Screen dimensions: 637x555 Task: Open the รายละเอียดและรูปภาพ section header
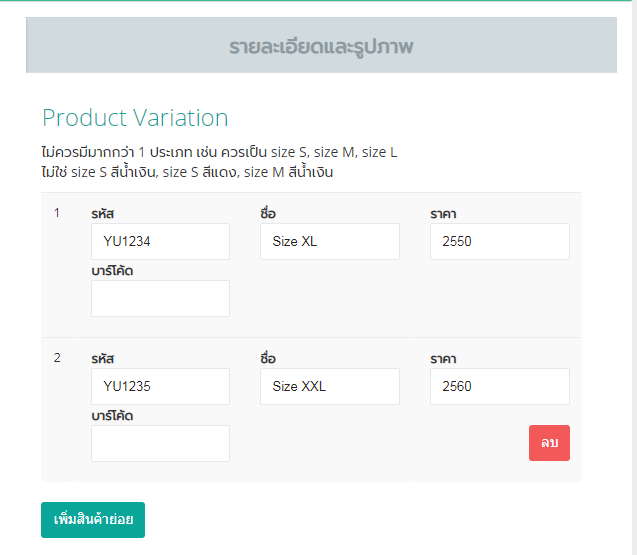[x=321, y=45]
